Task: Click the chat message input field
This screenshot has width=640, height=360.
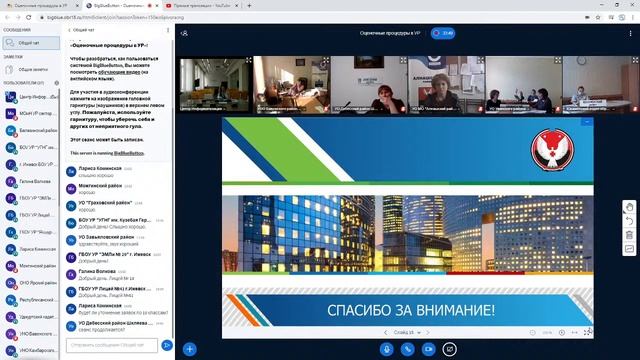Action: [112, 345]
